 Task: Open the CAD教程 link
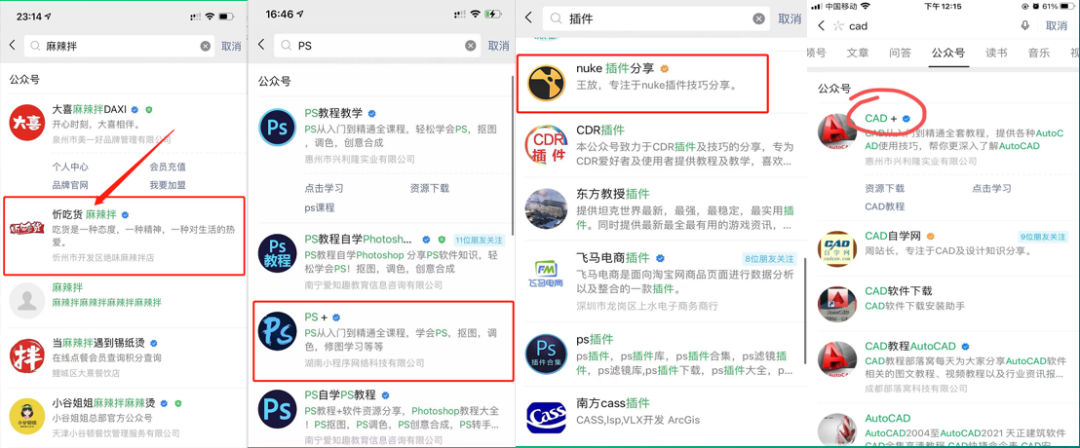(x=885, y=206)
